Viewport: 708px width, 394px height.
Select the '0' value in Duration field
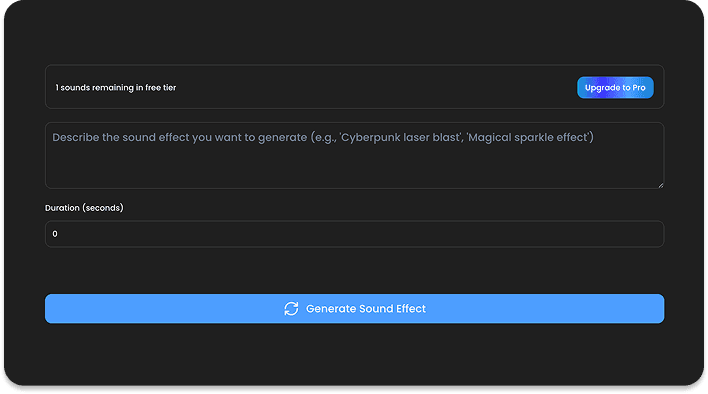pyautogui.click(x=55, y=234)
